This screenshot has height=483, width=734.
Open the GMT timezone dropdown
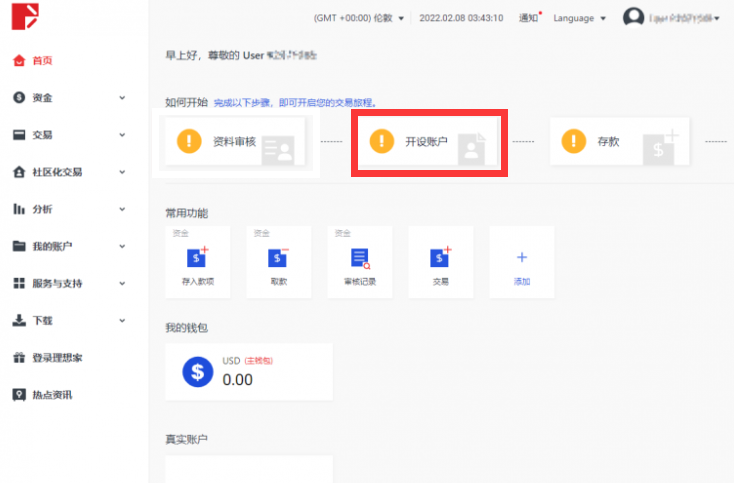(x=359, y=18)
